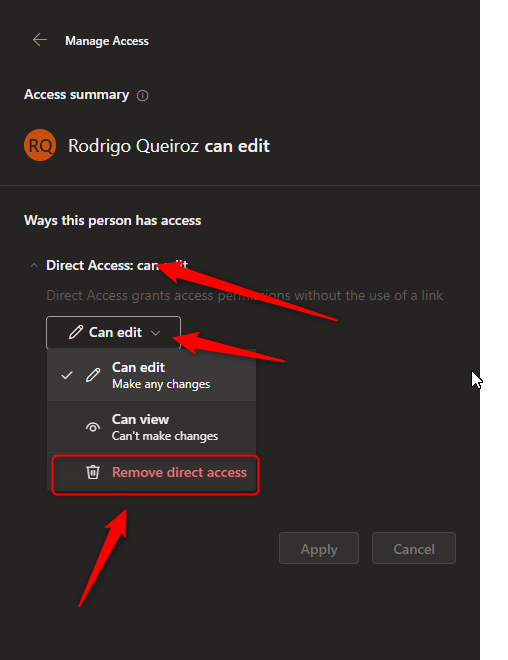
Task: Click the RQ orange avatar circle
Action: click(x=40, y=145)
